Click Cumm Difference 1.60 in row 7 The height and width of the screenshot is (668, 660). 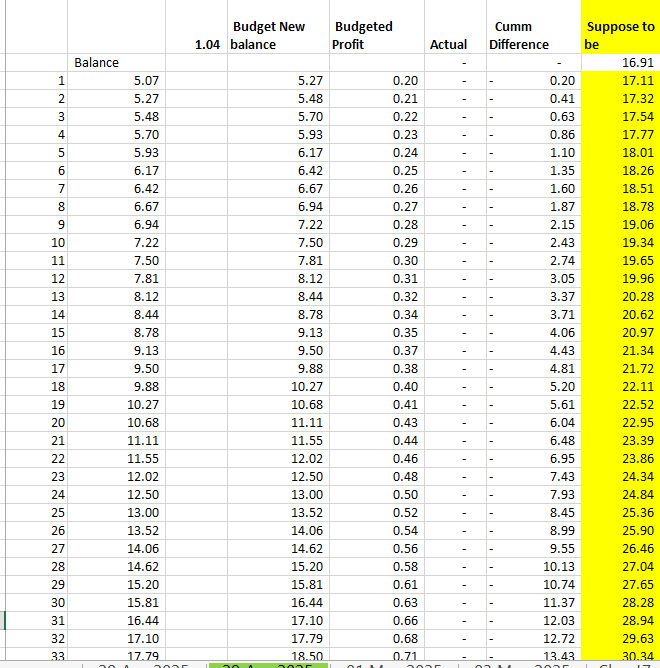[533, 189]
